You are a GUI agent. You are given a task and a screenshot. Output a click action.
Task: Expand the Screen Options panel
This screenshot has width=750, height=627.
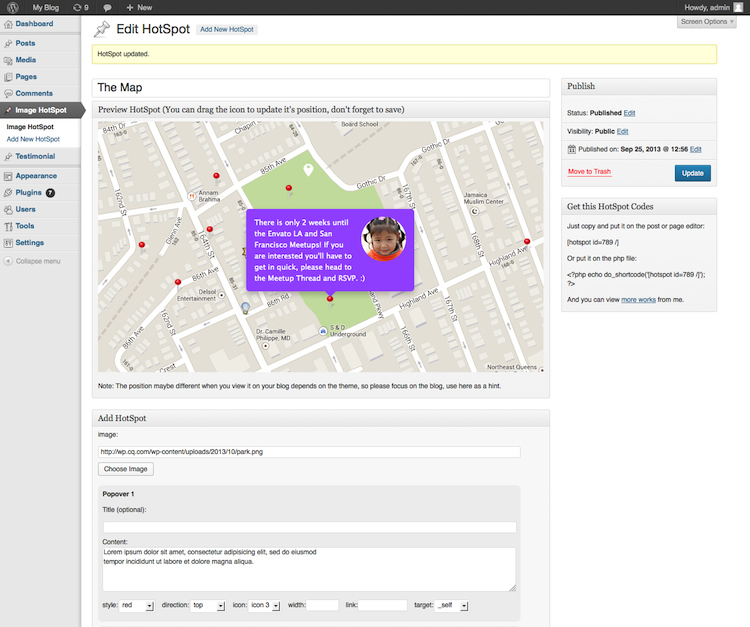(708, 22)
